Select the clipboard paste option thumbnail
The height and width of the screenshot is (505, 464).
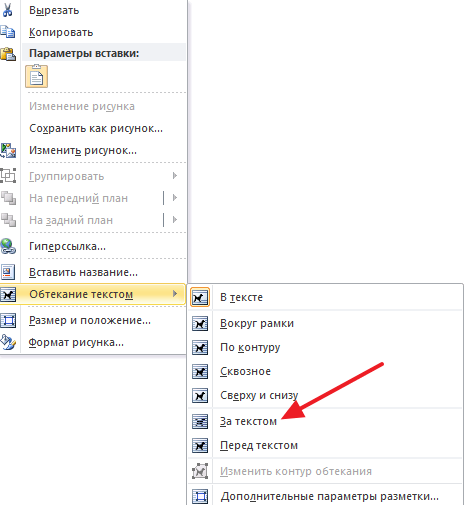click(37, 76)
